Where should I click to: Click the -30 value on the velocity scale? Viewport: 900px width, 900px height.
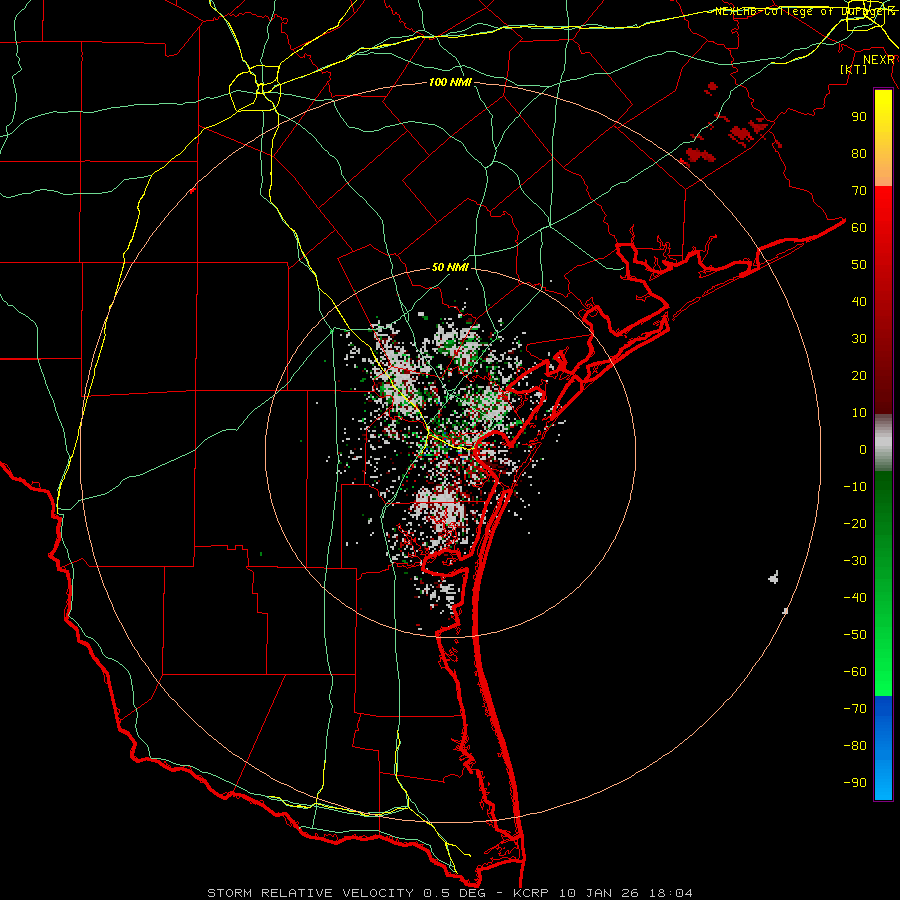tap(855, 561)
